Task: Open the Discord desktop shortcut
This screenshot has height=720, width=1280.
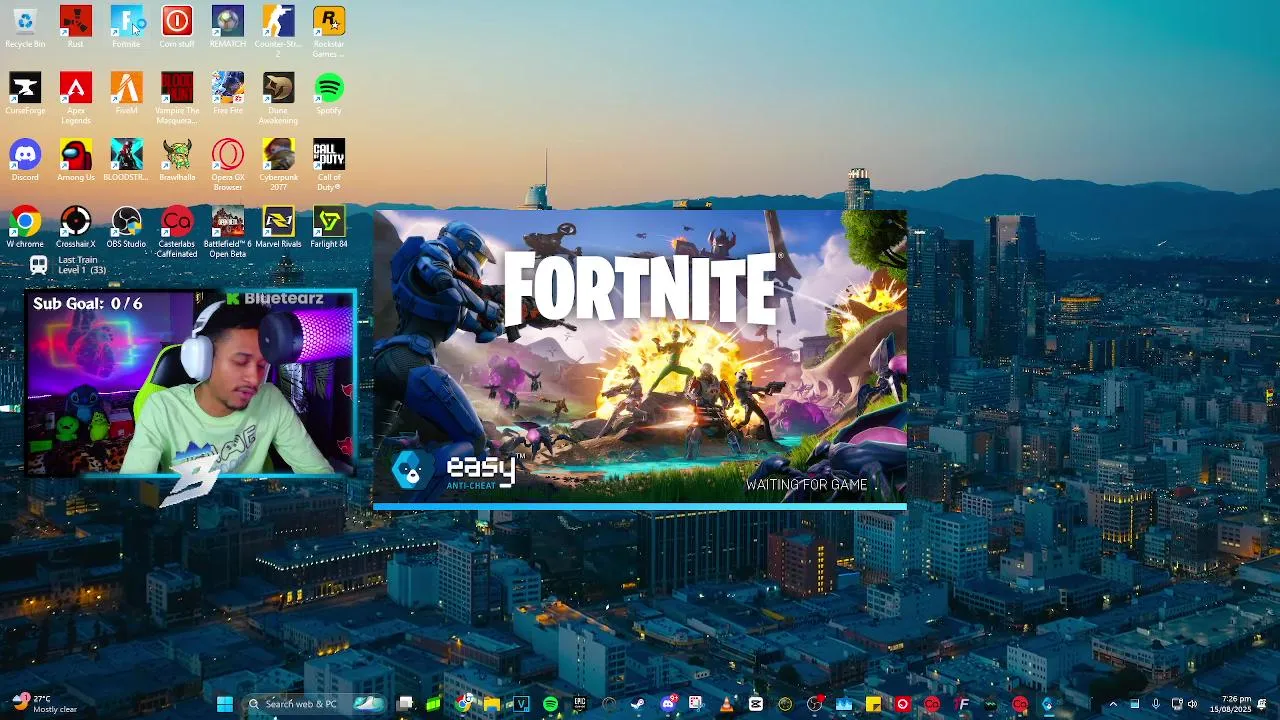Action: [25, 160]
